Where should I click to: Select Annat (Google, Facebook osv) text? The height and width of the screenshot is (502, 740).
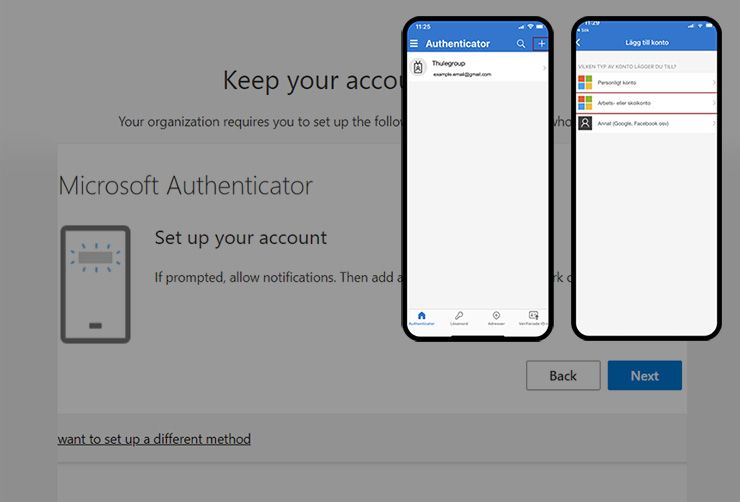pyautogui.click(x=633, y=124)
